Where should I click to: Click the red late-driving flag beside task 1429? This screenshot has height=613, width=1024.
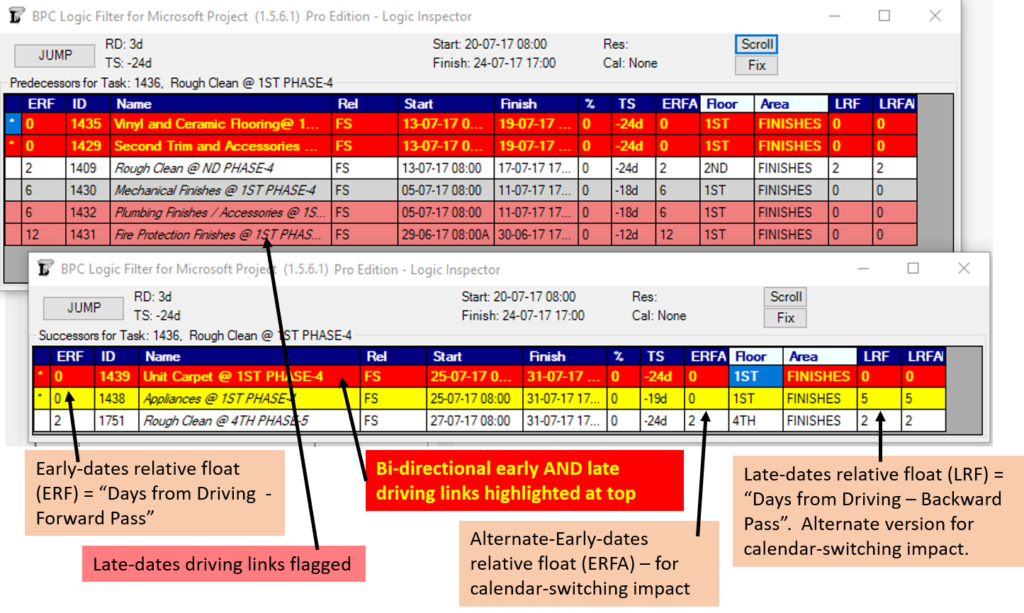click(11, 145)
